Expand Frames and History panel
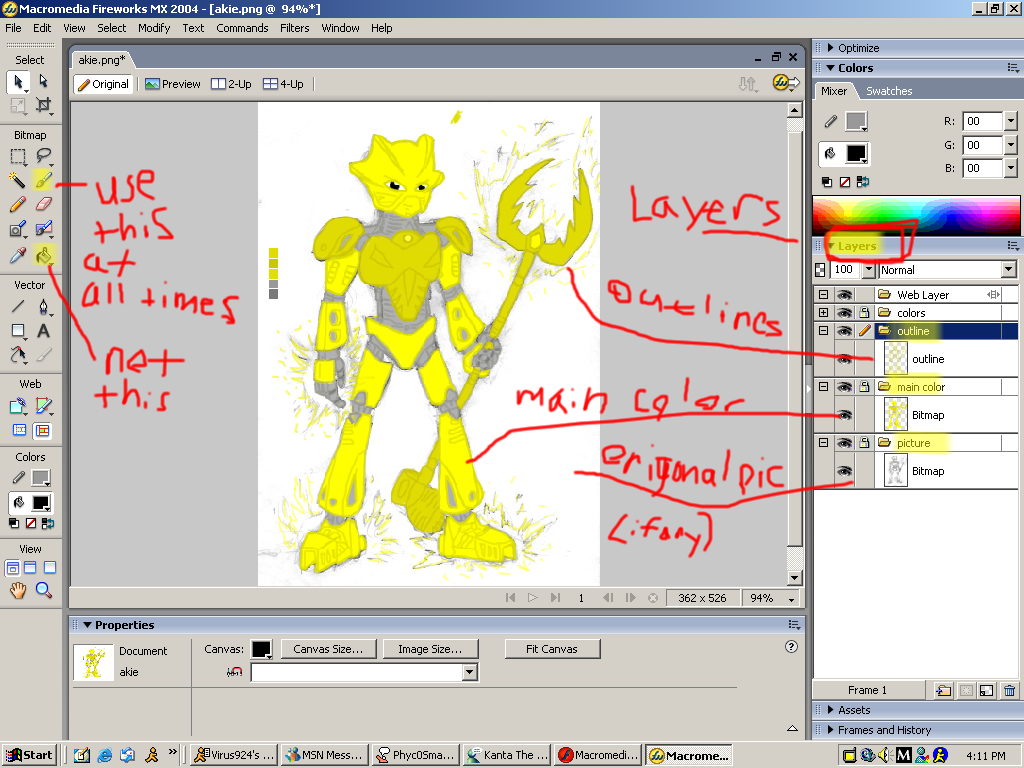This screenshot has width=1024, height=768. [831, 730]
